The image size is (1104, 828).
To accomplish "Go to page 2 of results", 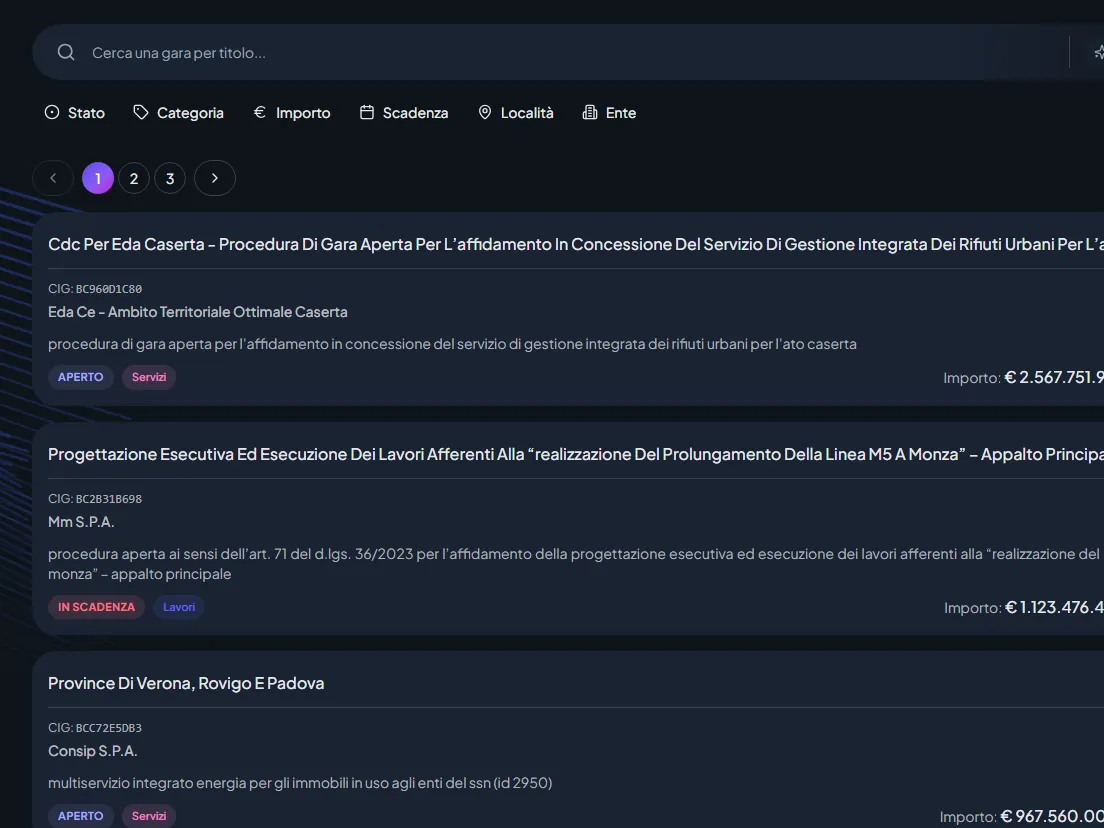I will 134,178.
